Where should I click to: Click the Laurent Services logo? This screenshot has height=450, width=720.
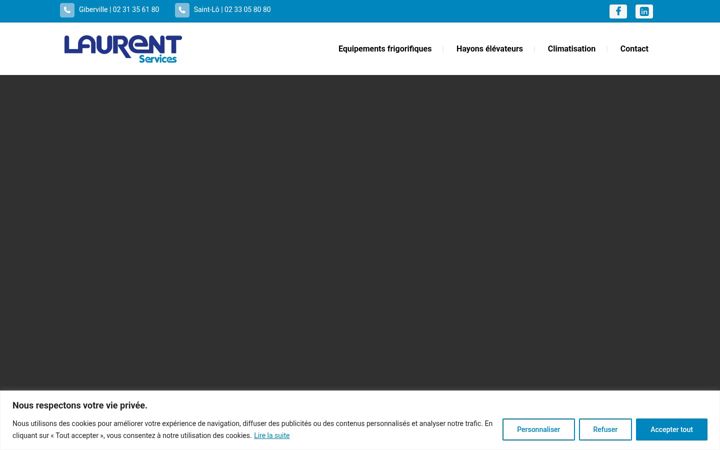click(x=123, y=49)
